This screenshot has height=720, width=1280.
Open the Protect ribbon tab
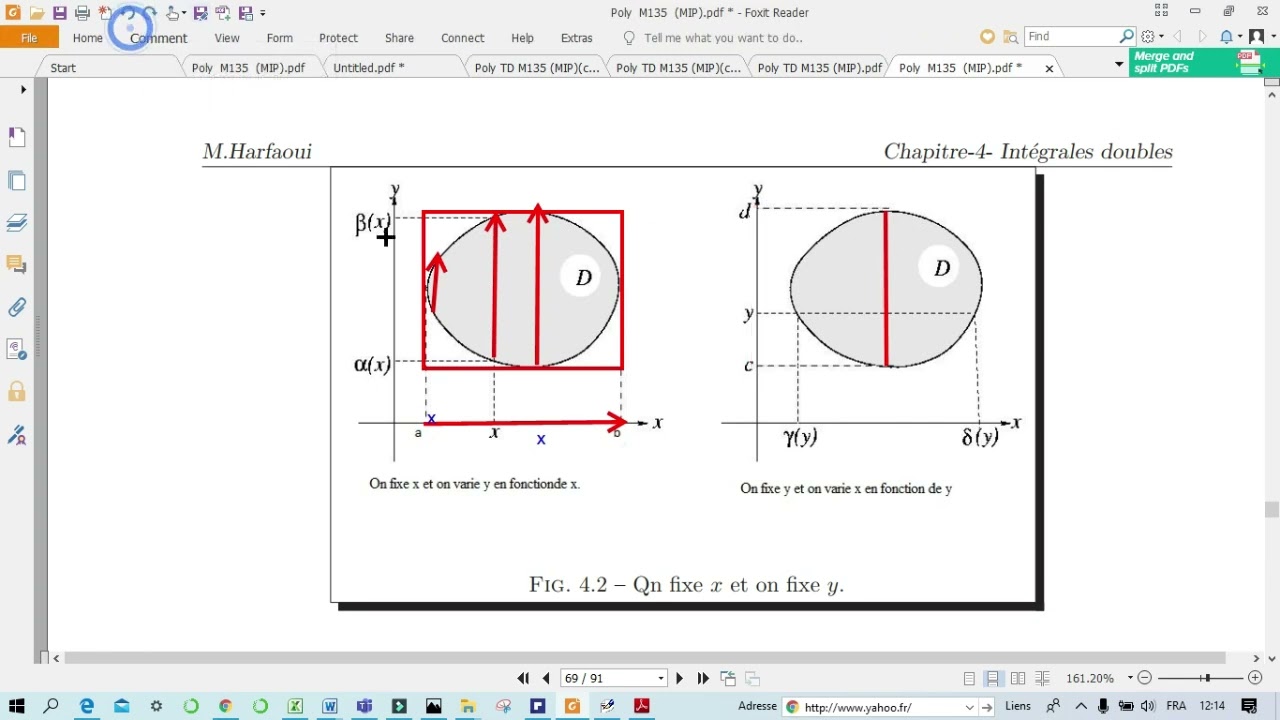[x=338, y=38]
